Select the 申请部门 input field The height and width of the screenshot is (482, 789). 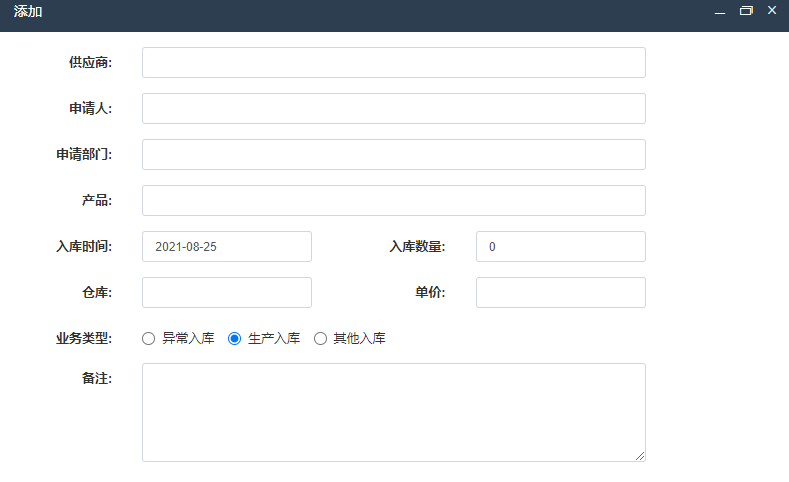click(x=393, y=154)
